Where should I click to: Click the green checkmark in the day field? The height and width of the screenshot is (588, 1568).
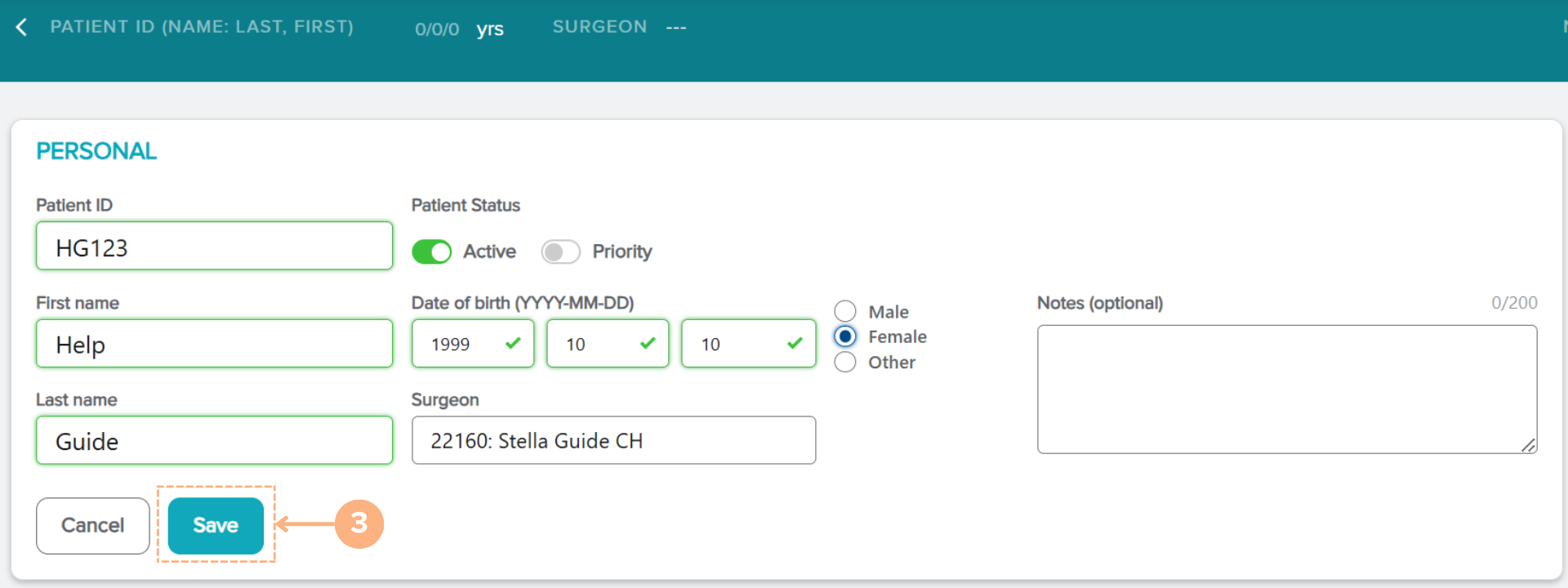[x=795, y=343]
